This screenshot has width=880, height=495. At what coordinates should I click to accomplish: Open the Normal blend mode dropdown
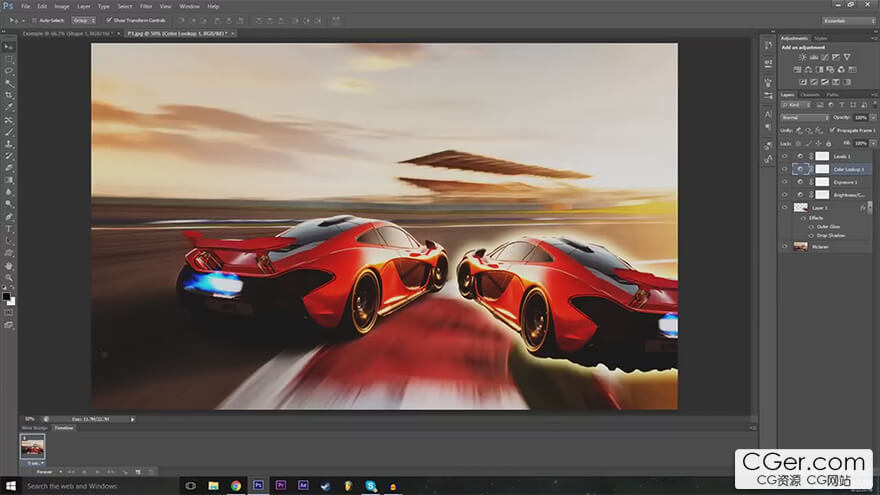click(804, 118)
